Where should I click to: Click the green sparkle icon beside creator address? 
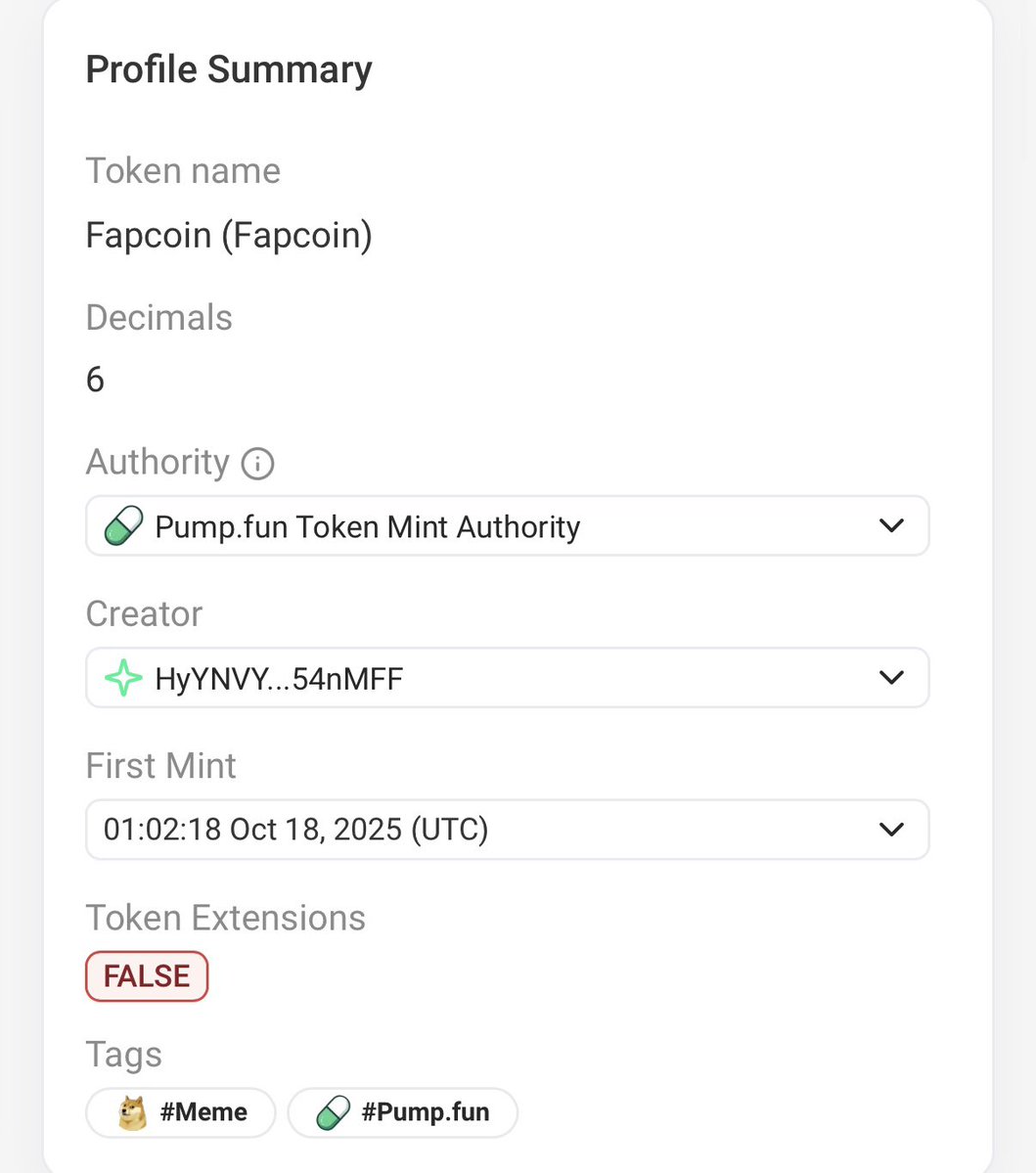tap(124, 678)
